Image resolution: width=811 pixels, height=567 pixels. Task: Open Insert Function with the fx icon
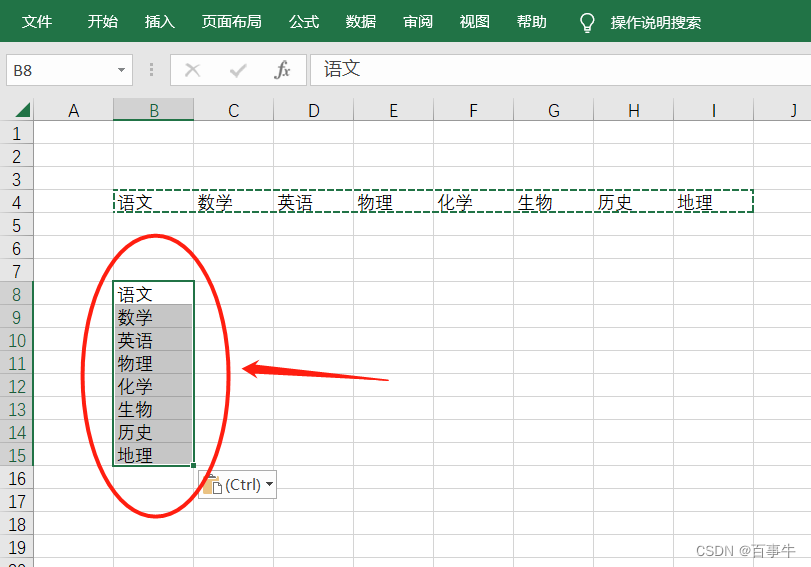pos(282,70)
